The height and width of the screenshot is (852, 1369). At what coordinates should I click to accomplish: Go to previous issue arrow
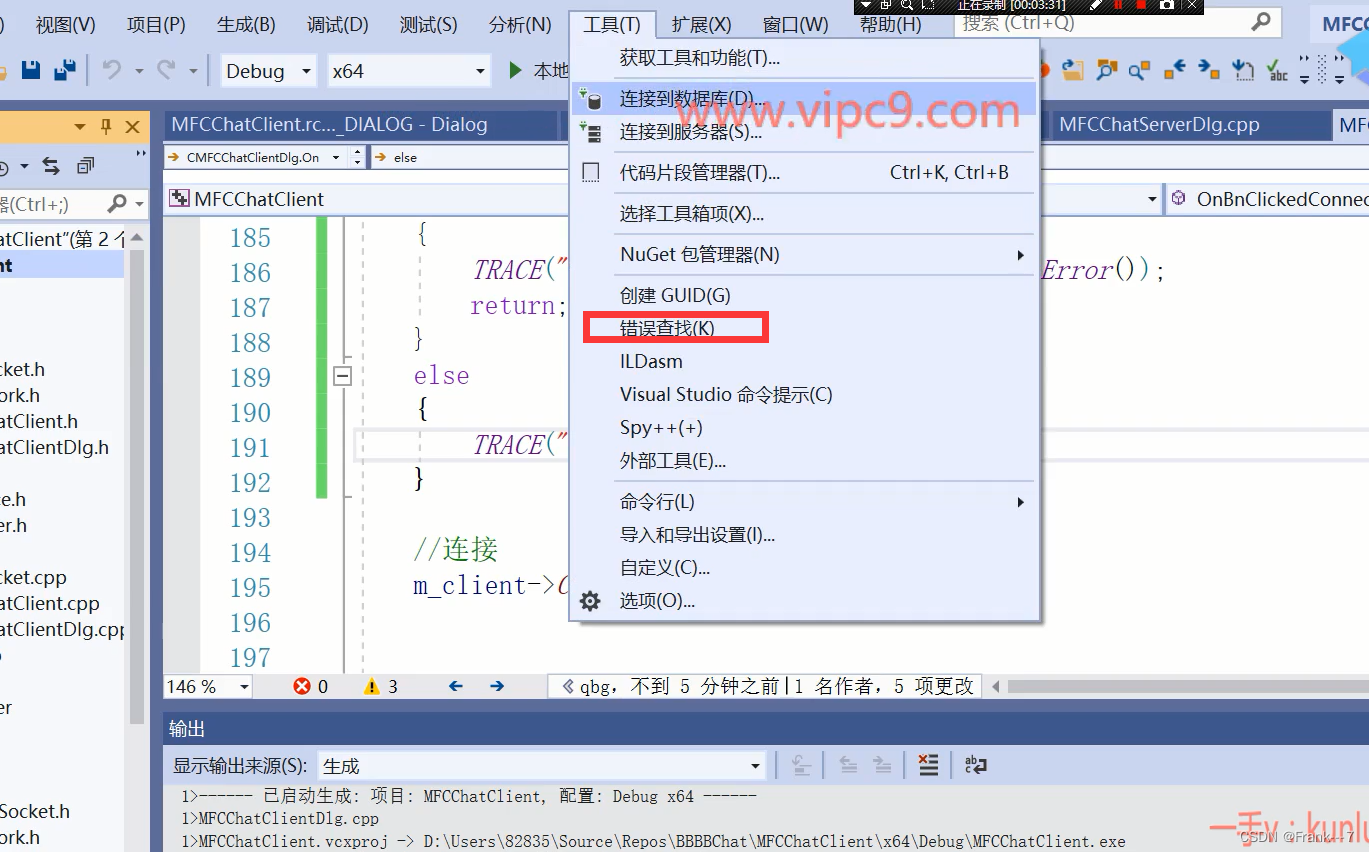point(456,686)
